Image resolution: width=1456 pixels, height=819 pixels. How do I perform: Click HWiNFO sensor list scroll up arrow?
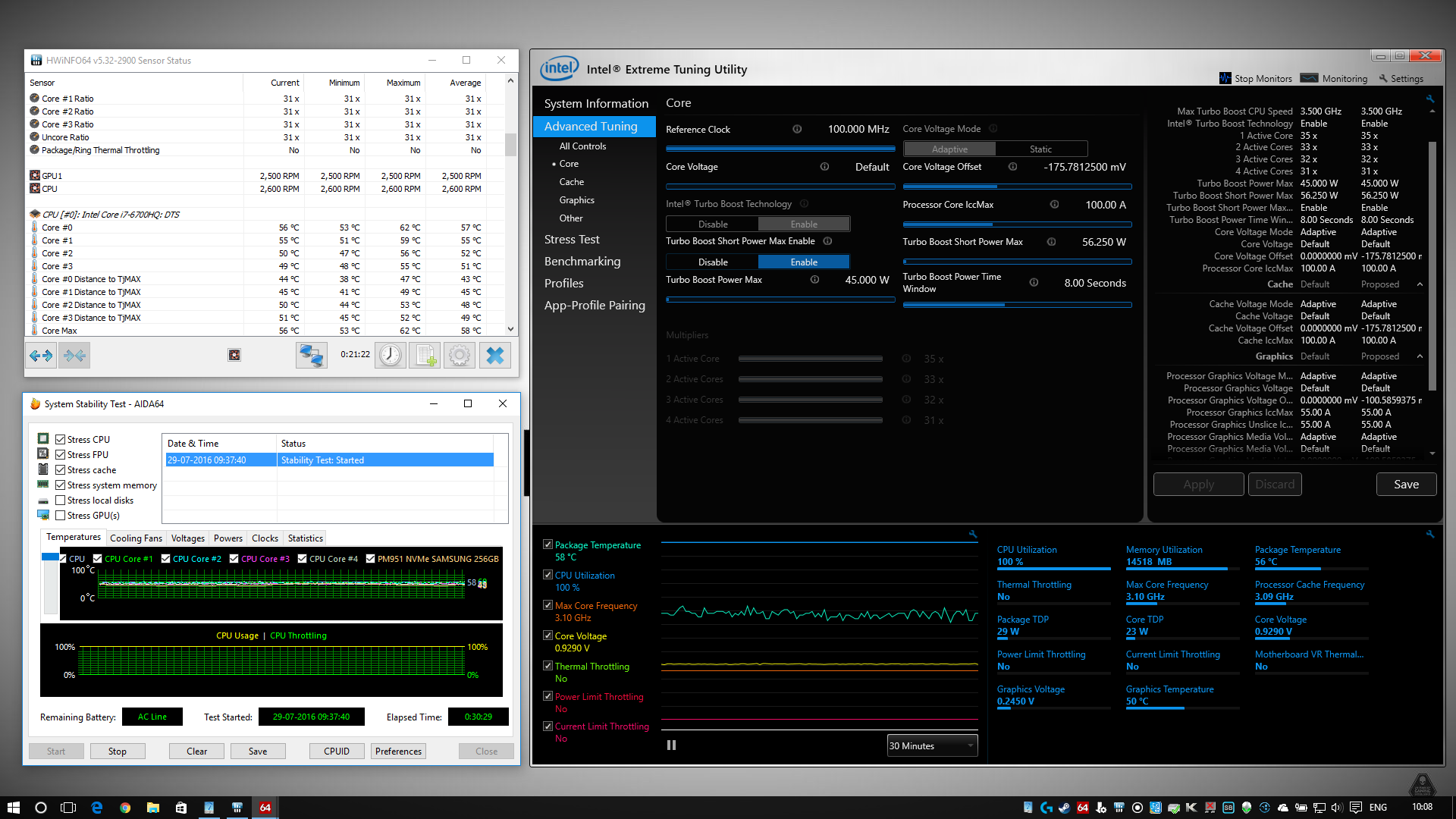510,80
